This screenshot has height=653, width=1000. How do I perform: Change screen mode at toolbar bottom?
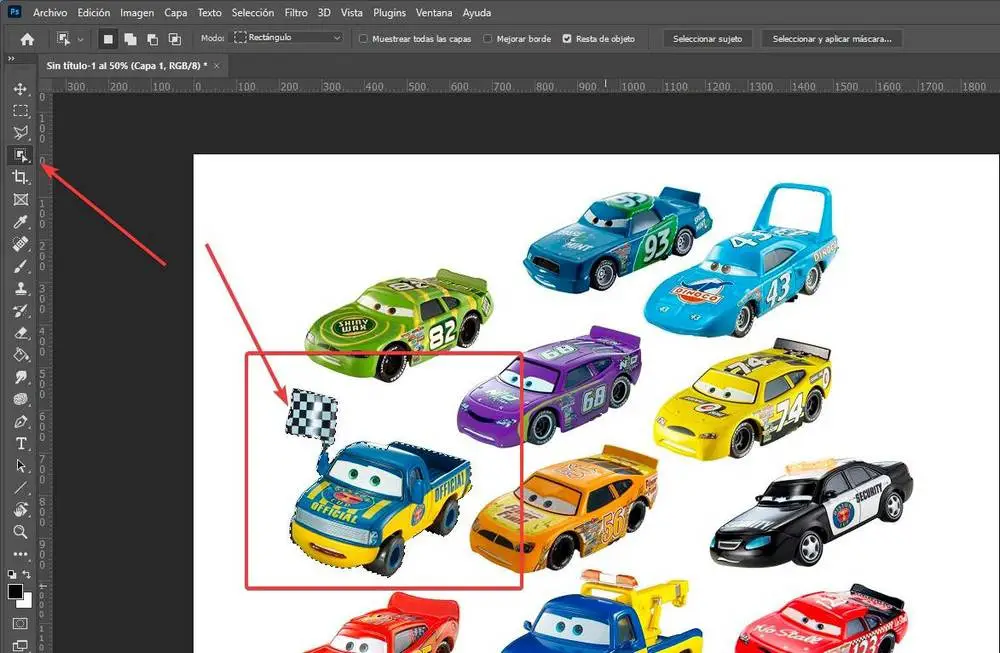point(20,645)
